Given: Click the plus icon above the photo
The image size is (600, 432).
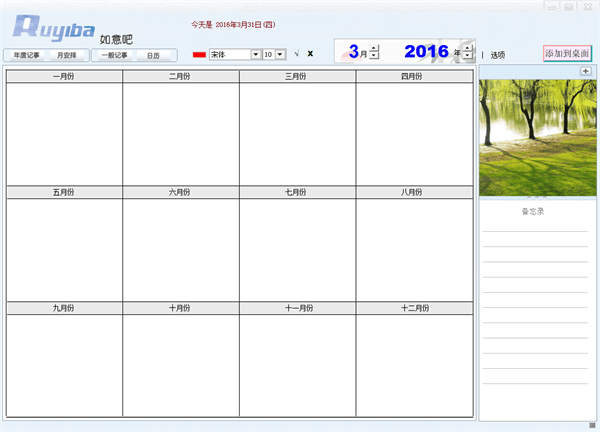Looking at the screenshot, I should (585, 71).
